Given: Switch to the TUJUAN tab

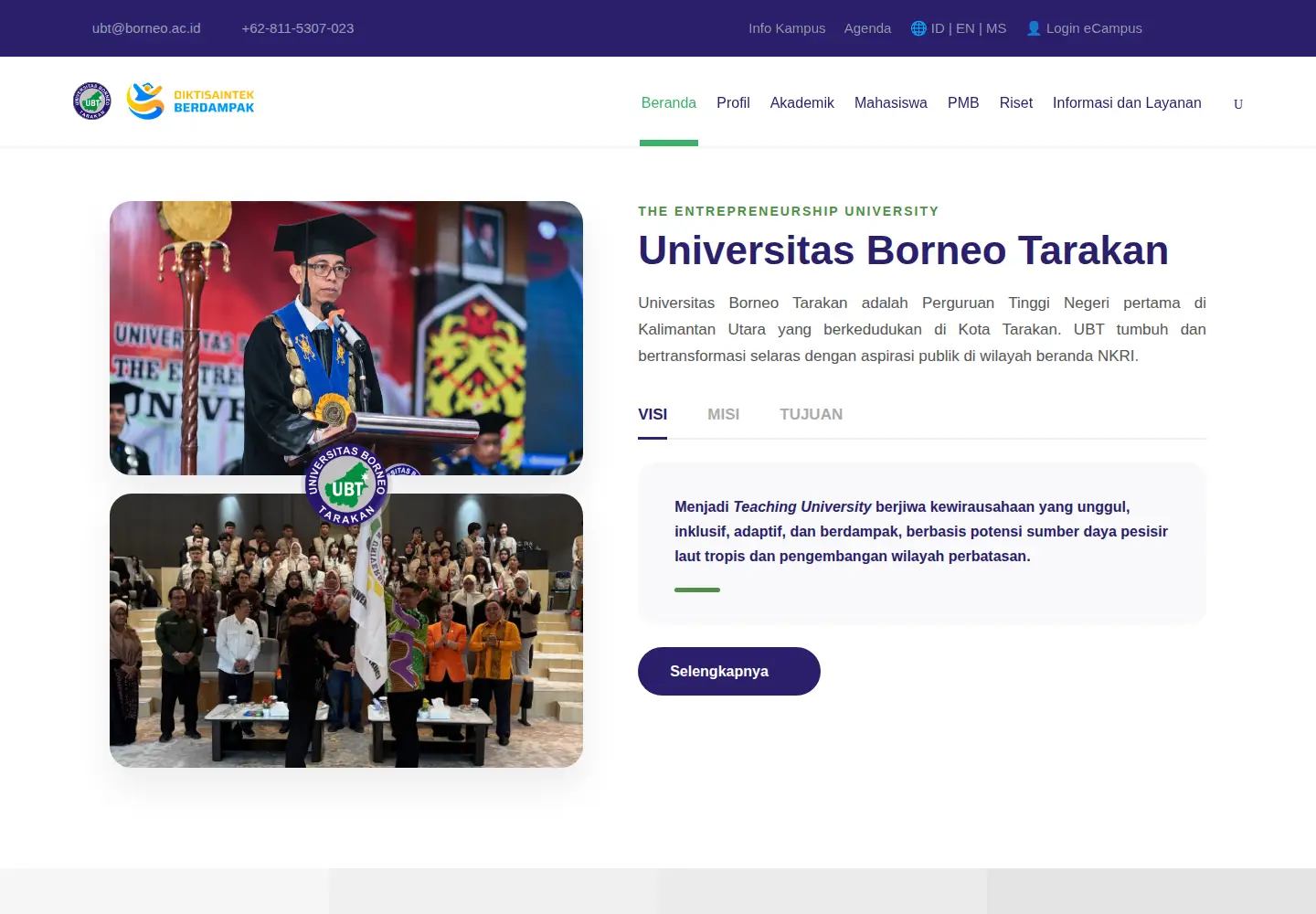Looking at the screenshot, I should pos(812,415).
